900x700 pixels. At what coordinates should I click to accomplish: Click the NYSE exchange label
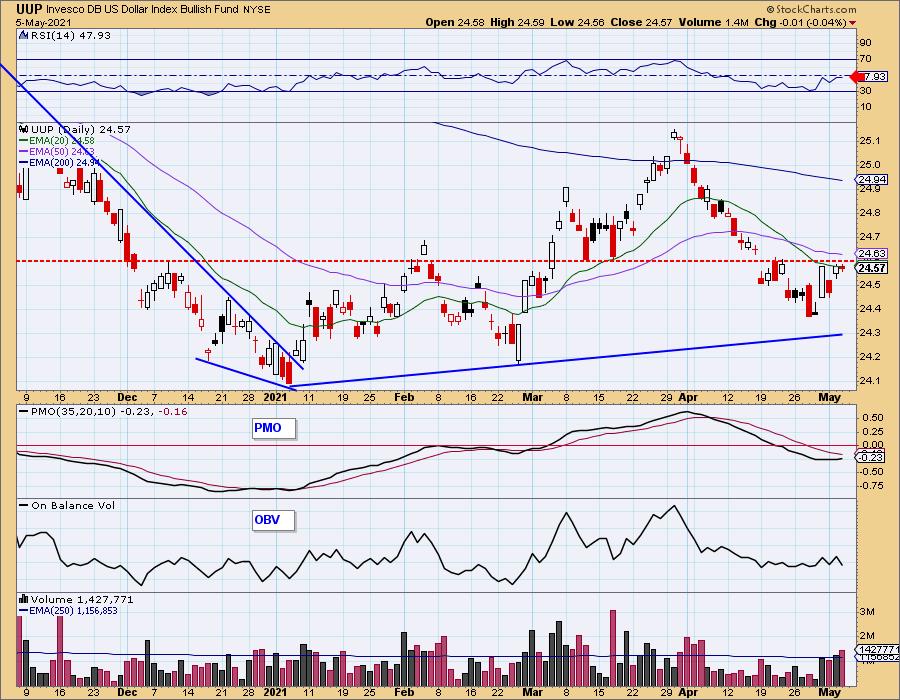(x=258, y=10)
